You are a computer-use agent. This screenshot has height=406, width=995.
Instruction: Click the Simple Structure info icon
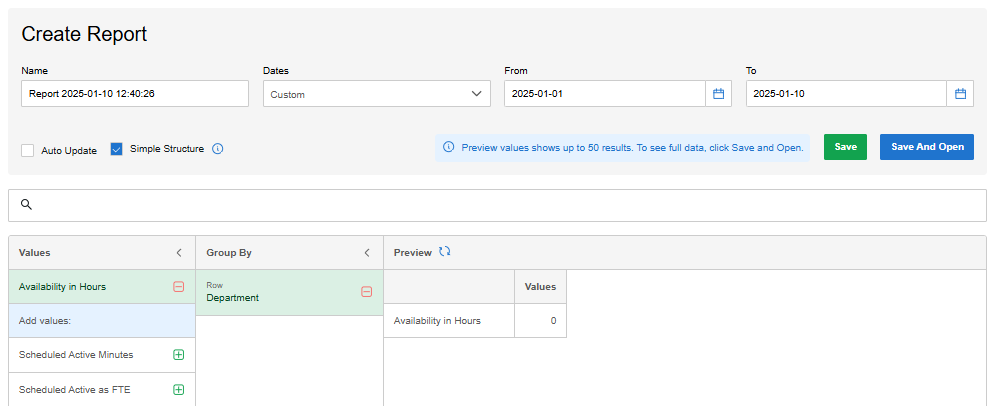[x=218, y=149]
